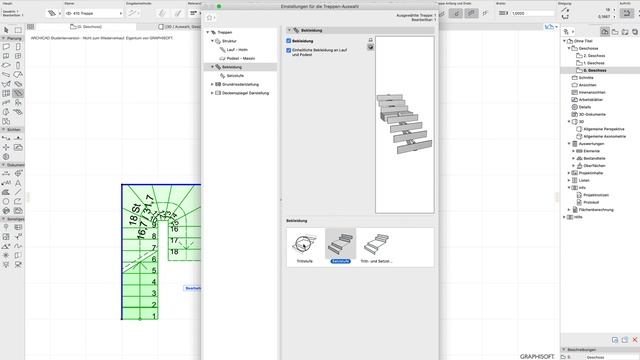Screen dimensions: 640x360
Task: Collapse the Geschosse folder in Navigator
Action: [569, 48]
